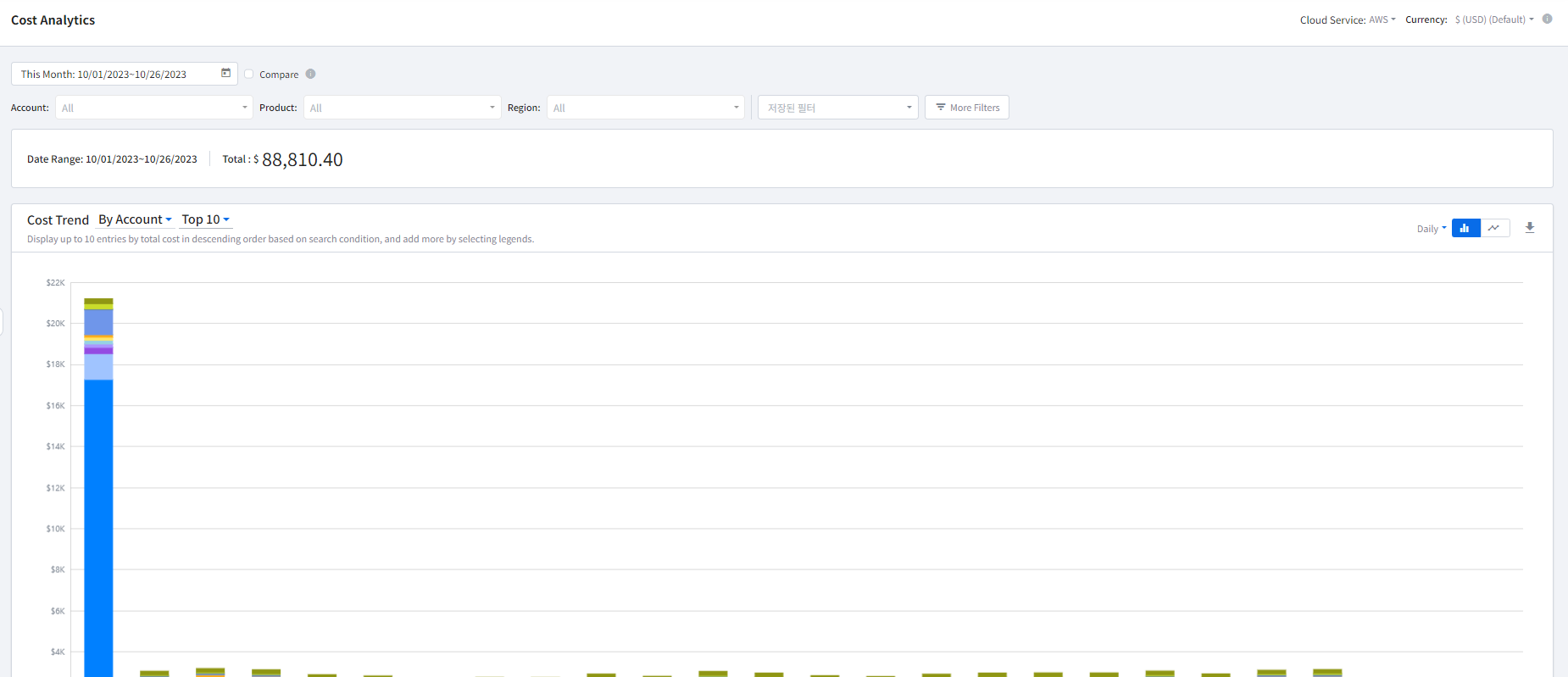Download the Cost Trend chart
Screen dimensions: 1568x677
pyautogui.click(x=1529, y=228)
